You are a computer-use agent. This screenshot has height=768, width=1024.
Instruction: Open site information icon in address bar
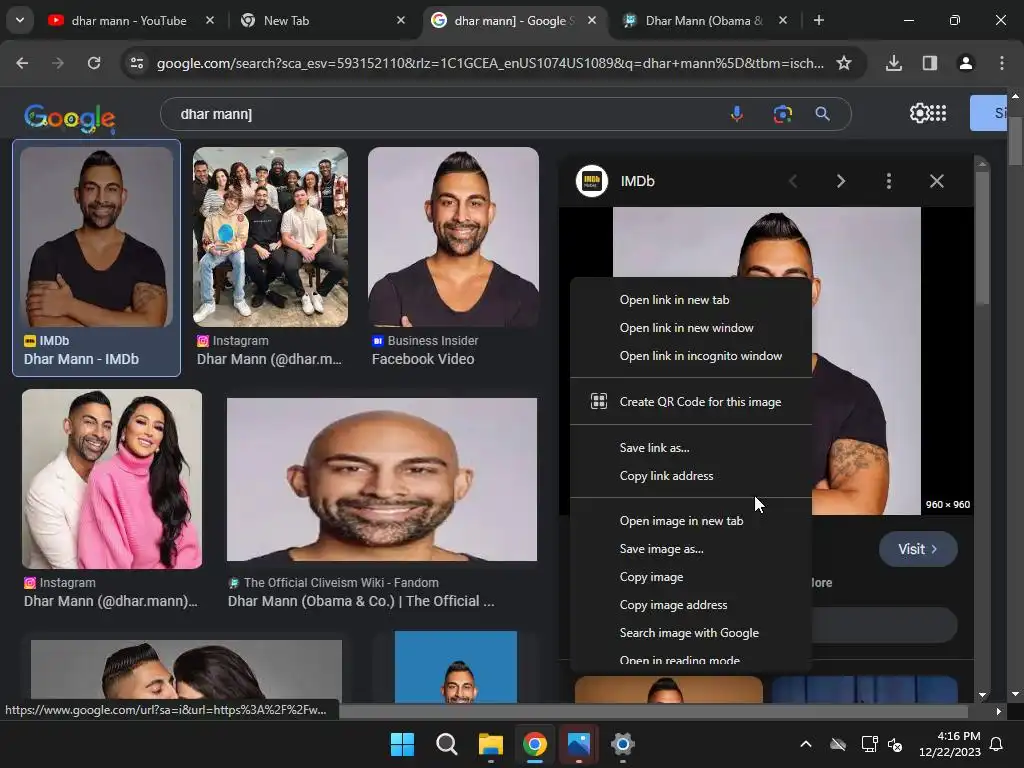tap(136, 63)
